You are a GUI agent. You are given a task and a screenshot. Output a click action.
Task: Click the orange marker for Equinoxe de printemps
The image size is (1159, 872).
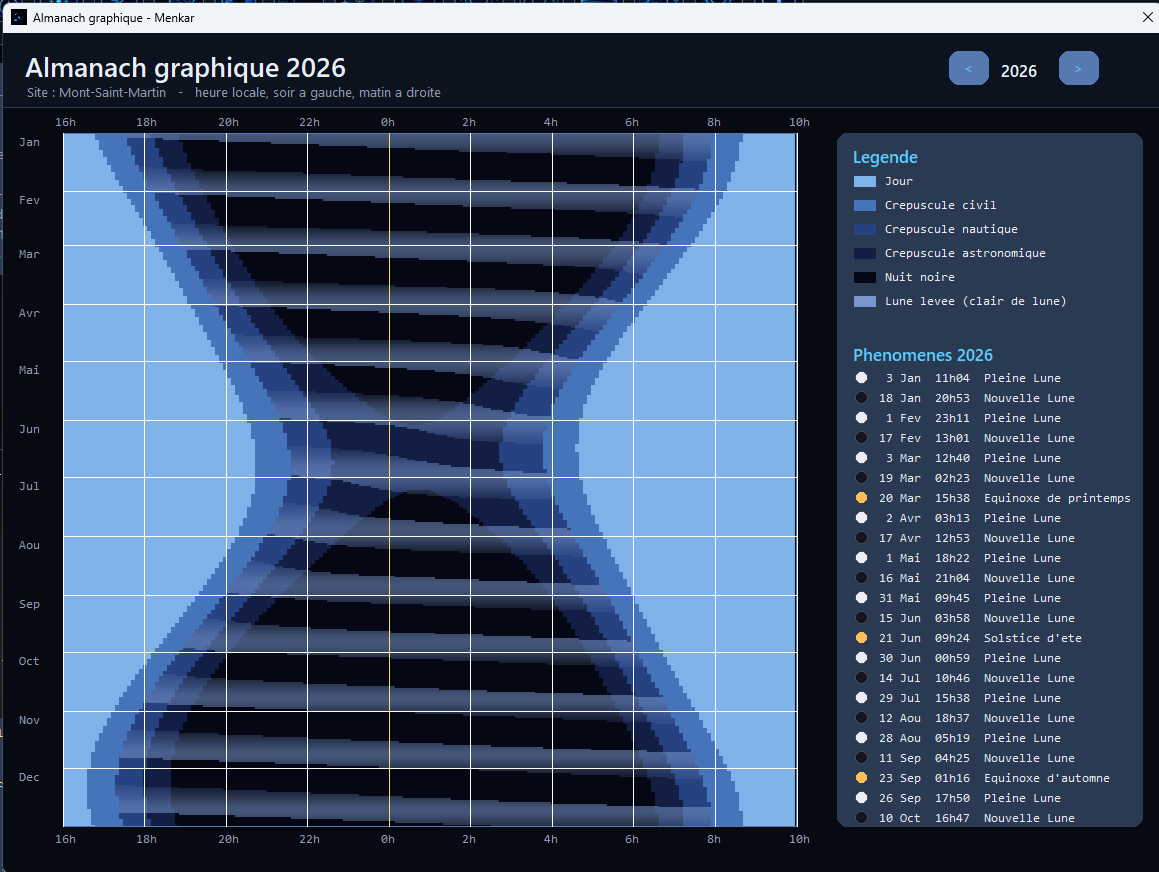coord(861,497)
